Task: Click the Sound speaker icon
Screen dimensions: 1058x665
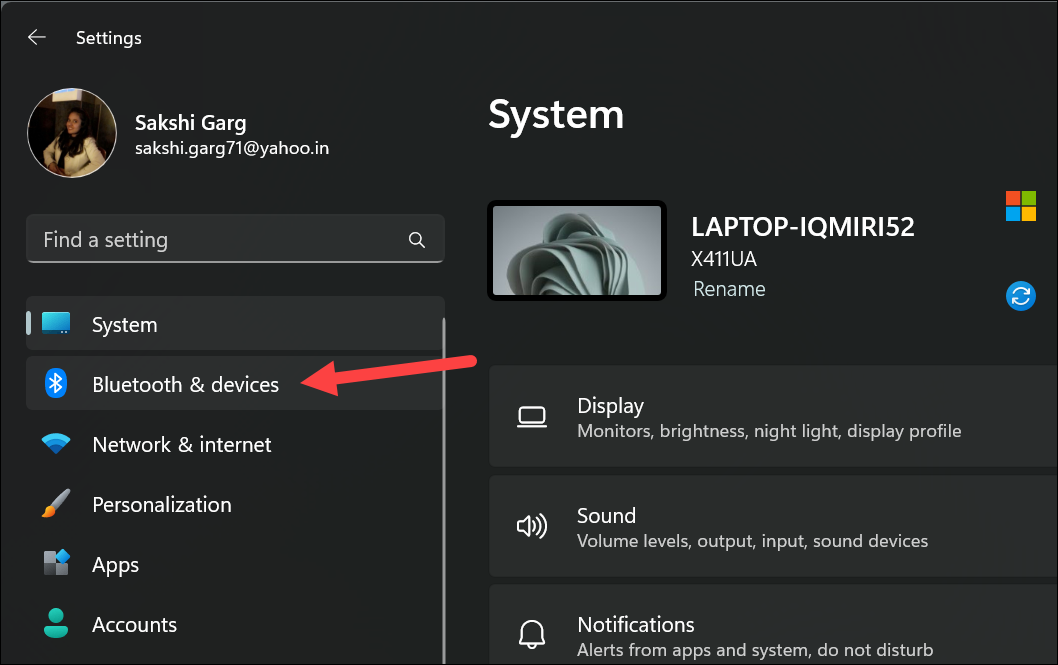Action: point(532,526)
